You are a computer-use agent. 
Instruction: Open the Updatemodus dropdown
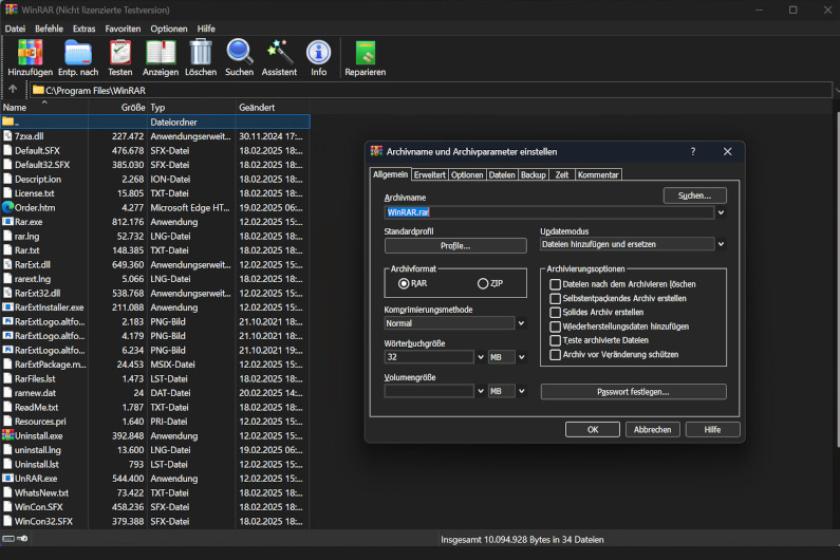tap(721, 244)
